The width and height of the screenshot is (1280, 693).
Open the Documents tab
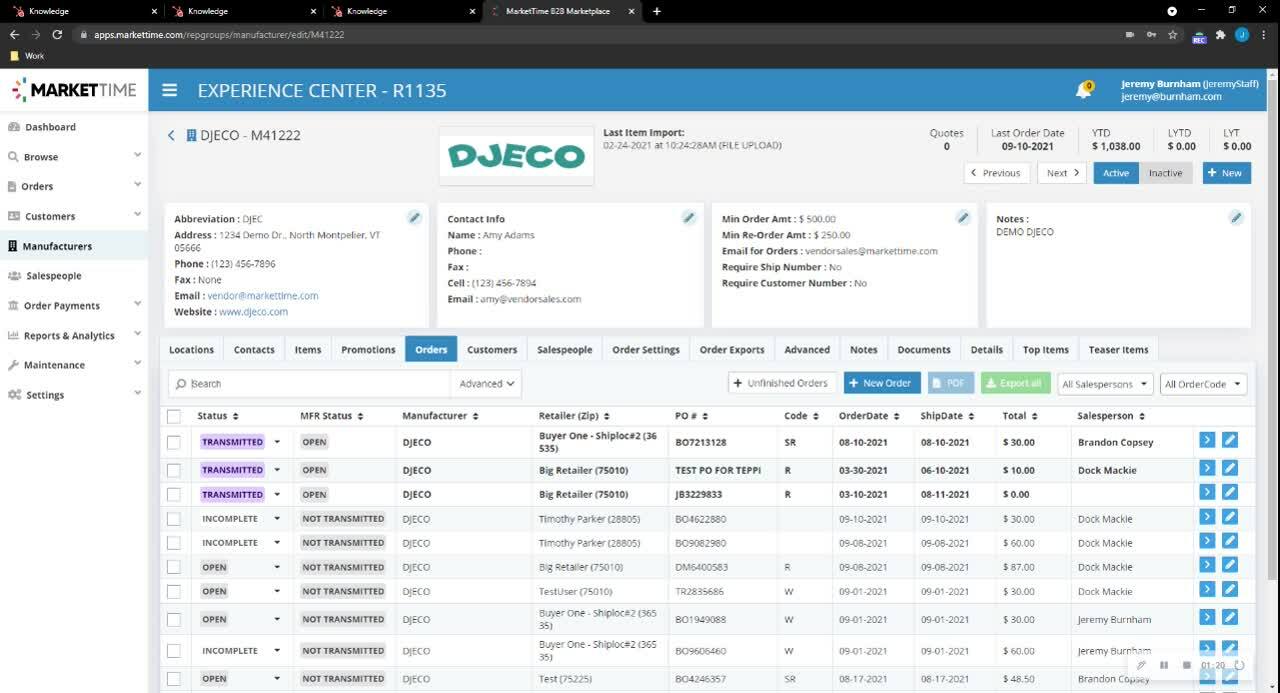[x=923, y=350]
